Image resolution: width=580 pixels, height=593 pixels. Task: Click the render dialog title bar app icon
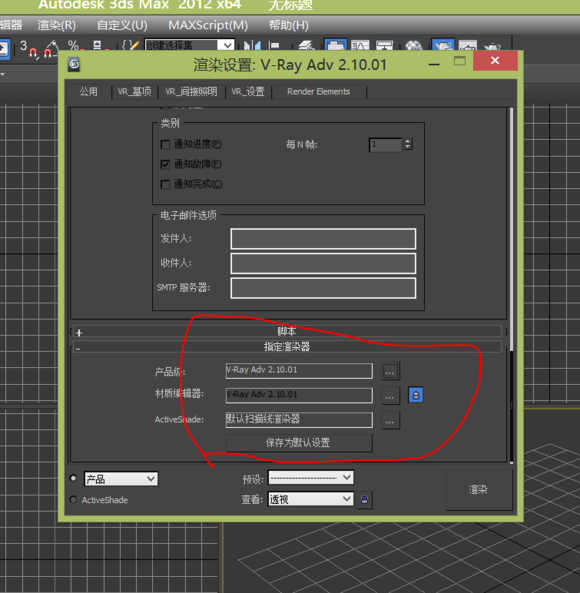pyautogui.click(x=74, y=64)
